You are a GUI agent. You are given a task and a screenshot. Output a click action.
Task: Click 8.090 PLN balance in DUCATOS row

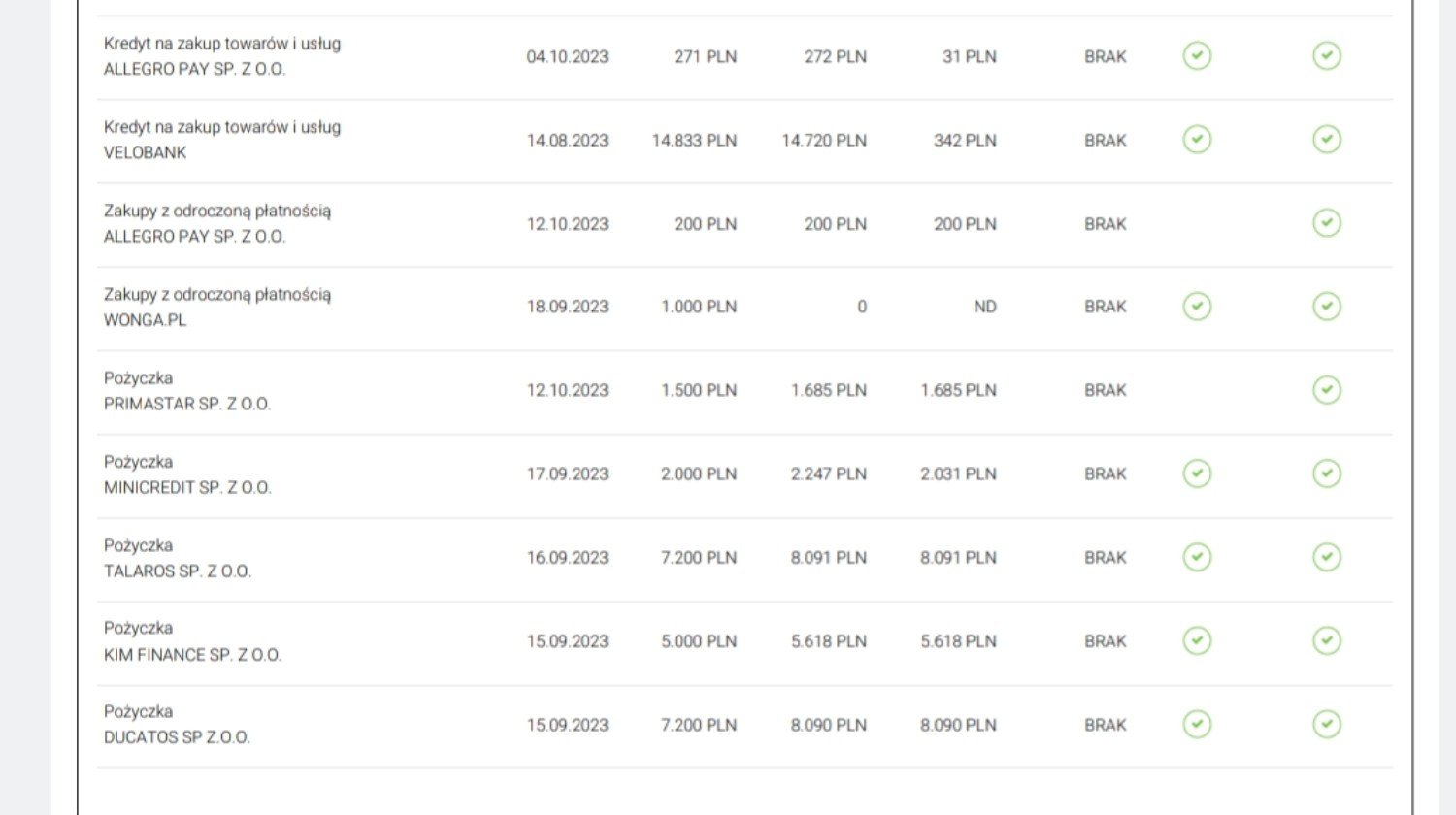[x=828, y=725]
